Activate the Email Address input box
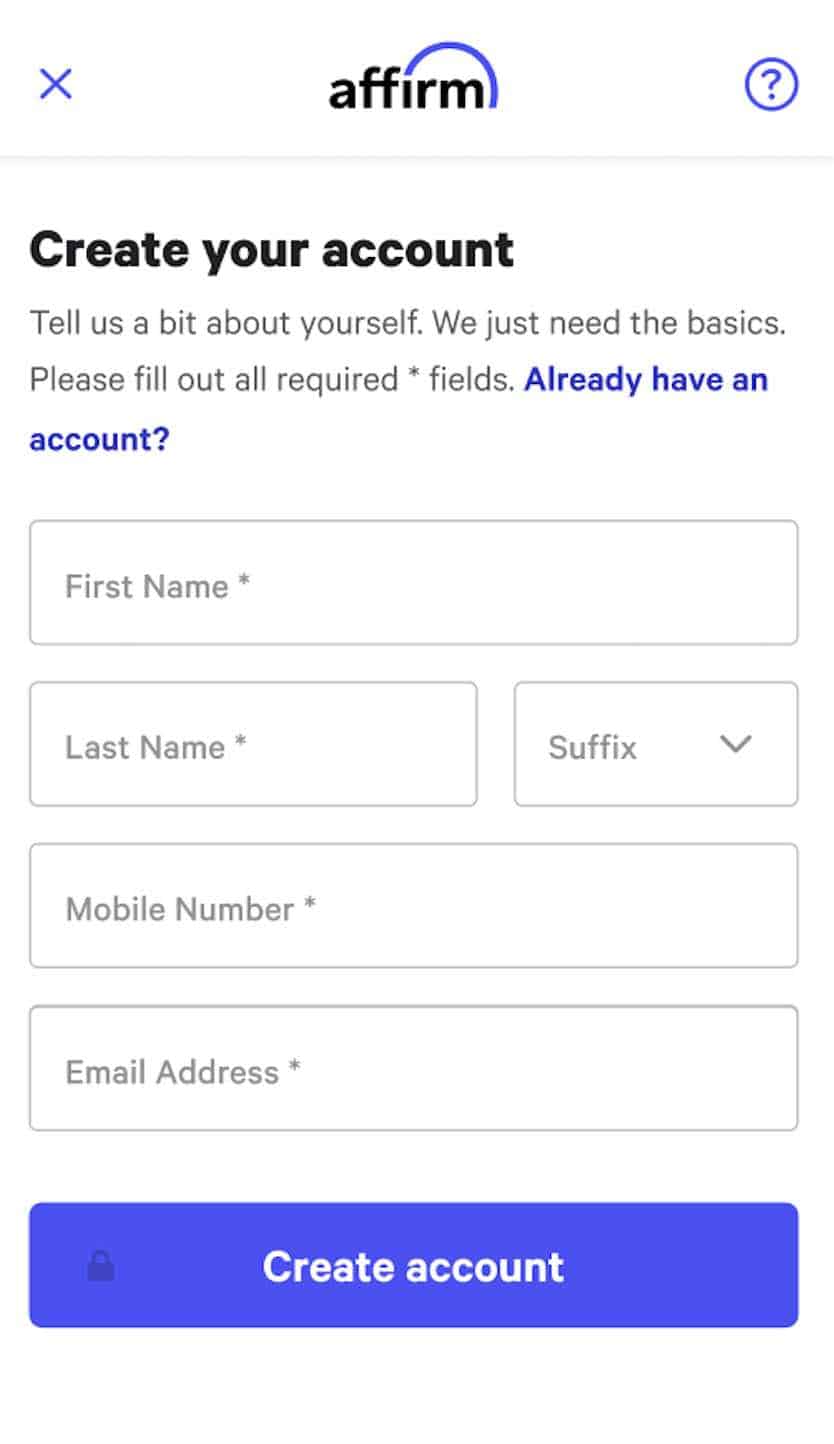834x1444 pixels. point(413,1068)
